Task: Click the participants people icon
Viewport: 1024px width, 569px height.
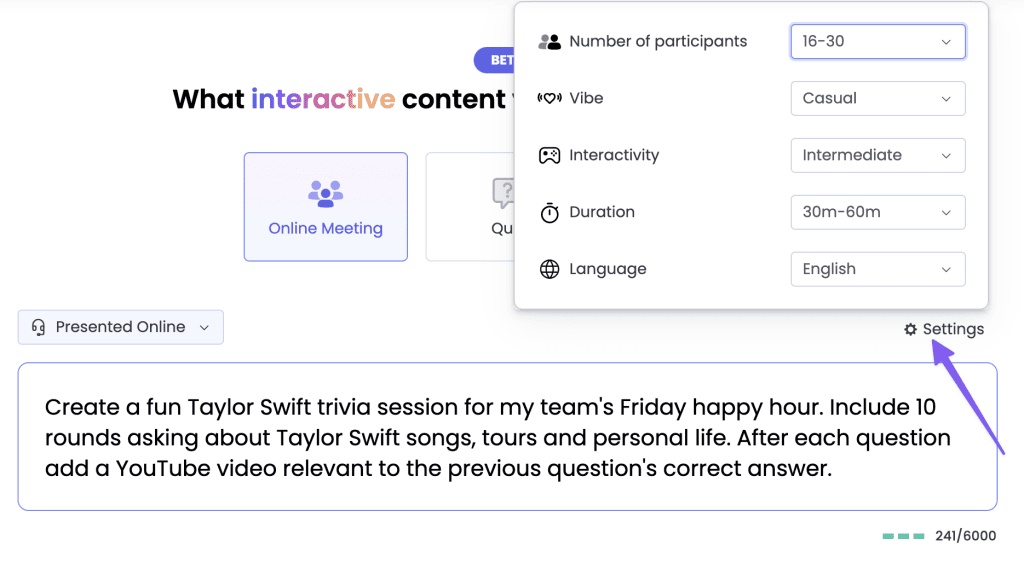Action: (549, 42)
